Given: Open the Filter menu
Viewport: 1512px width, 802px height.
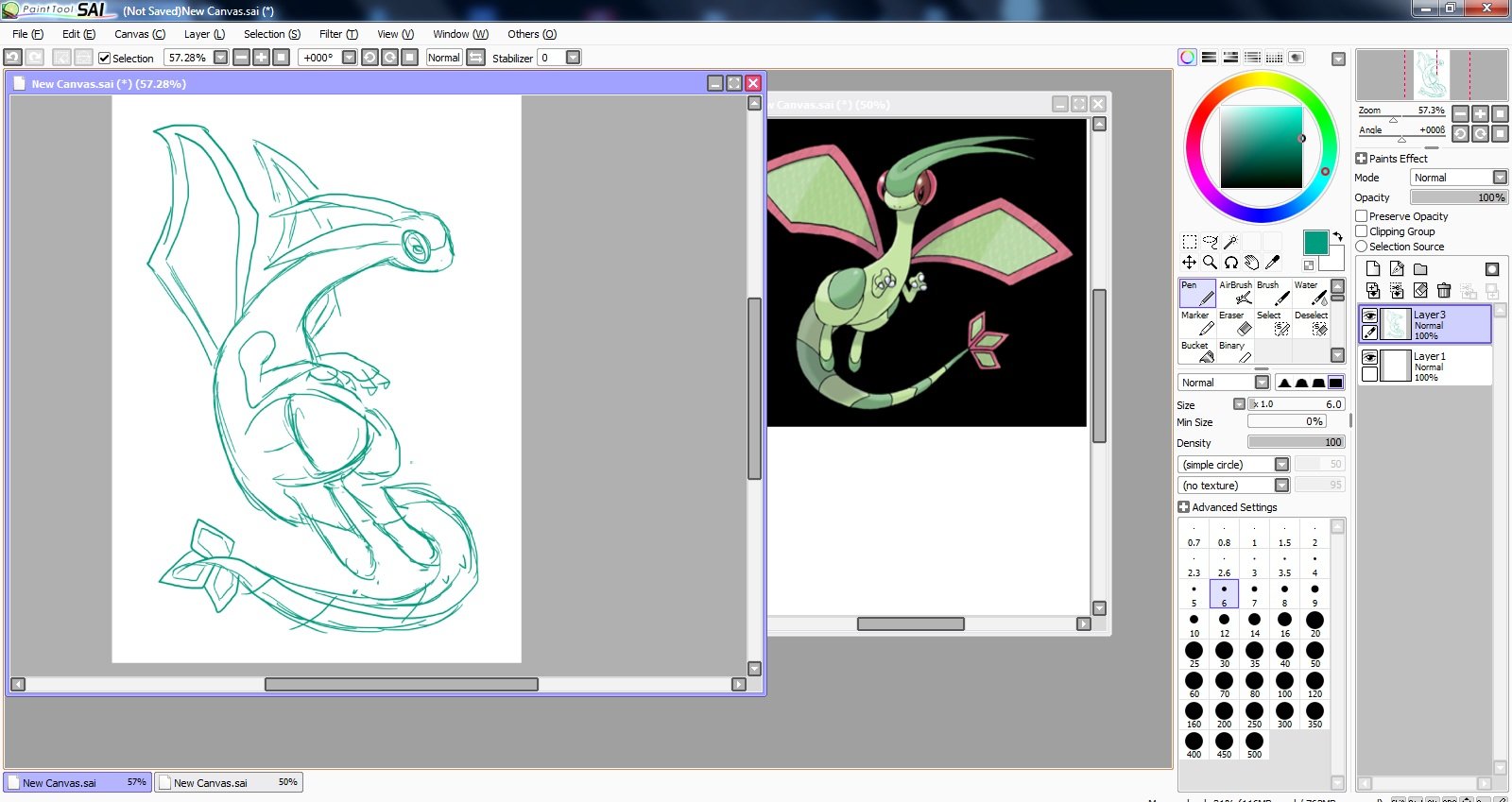Looking at the screenshot, I should 338,34.
